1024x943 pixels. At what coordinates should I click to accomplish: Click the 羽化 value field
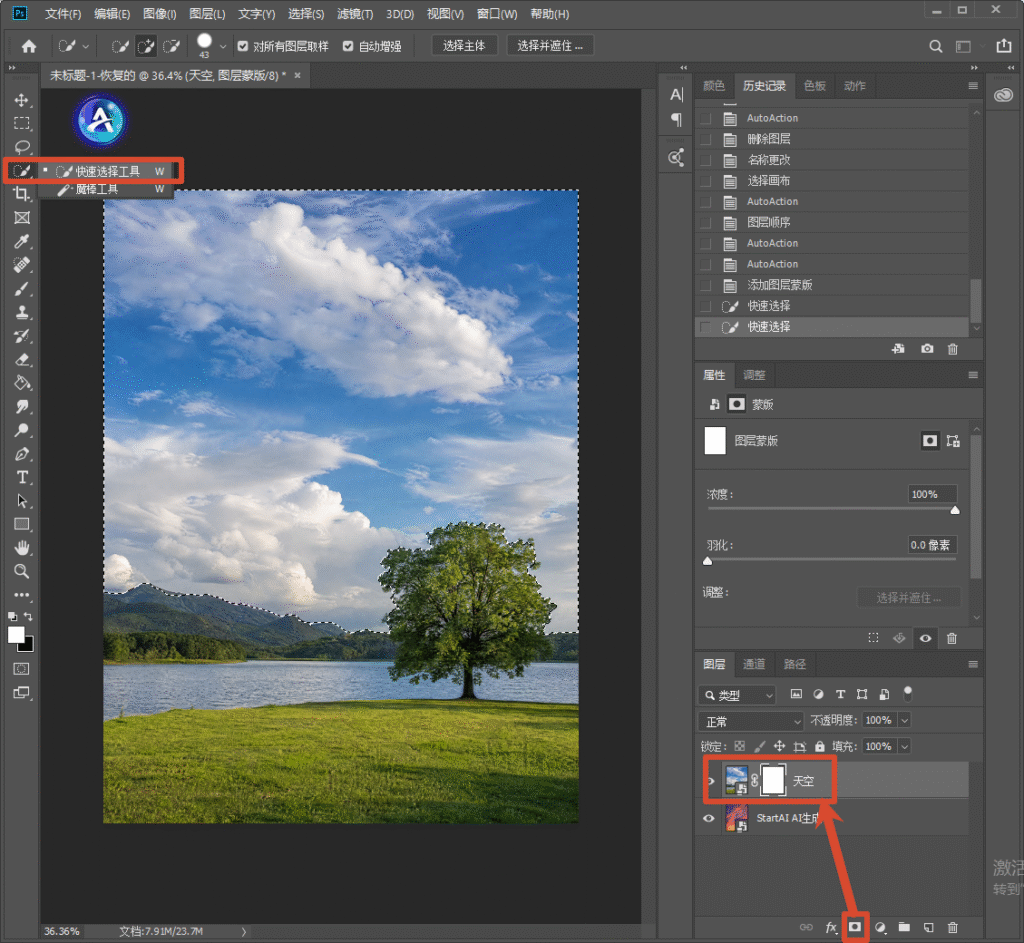[x=933, y=545]
